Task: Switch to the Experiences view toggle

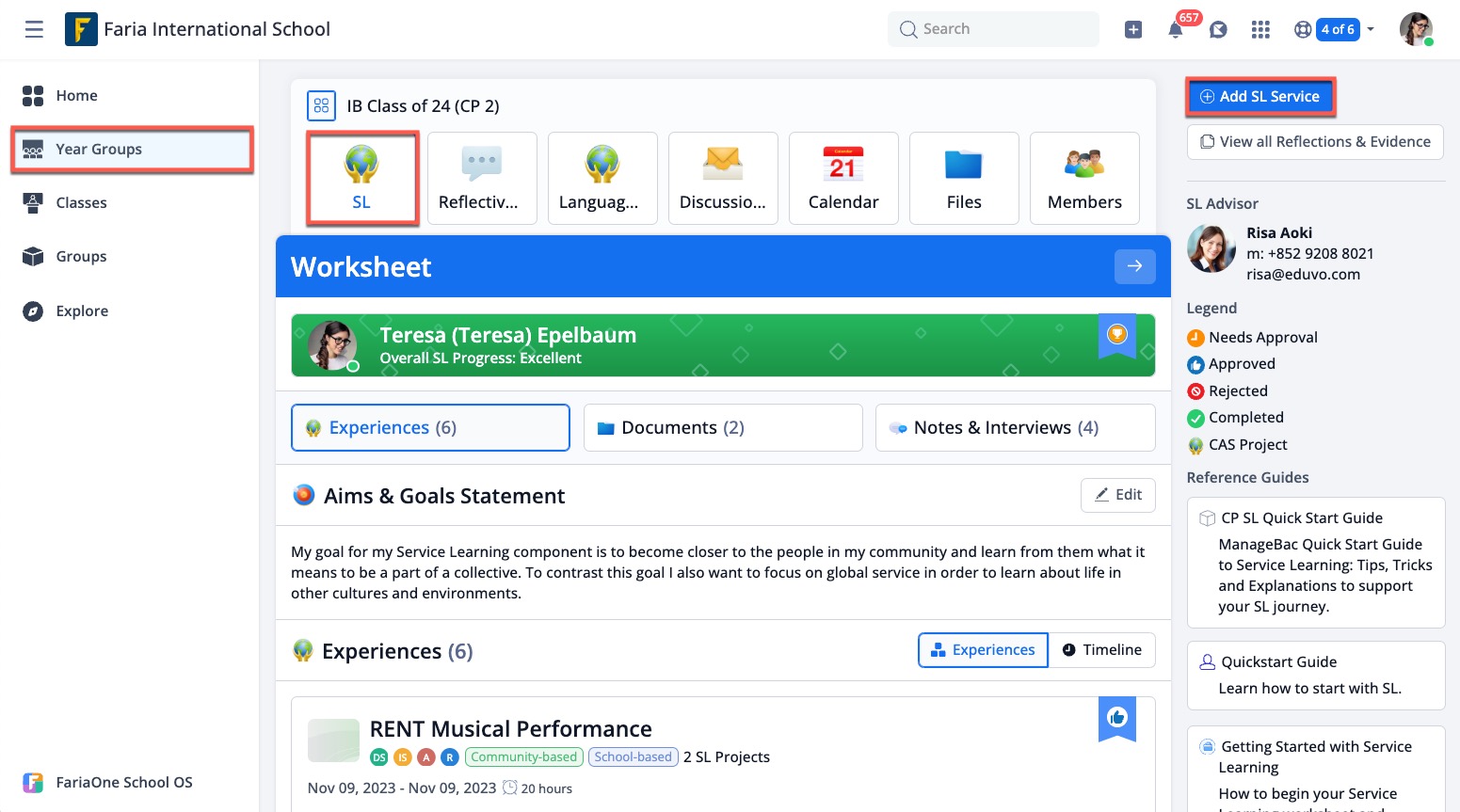Action: click(982, 649)
